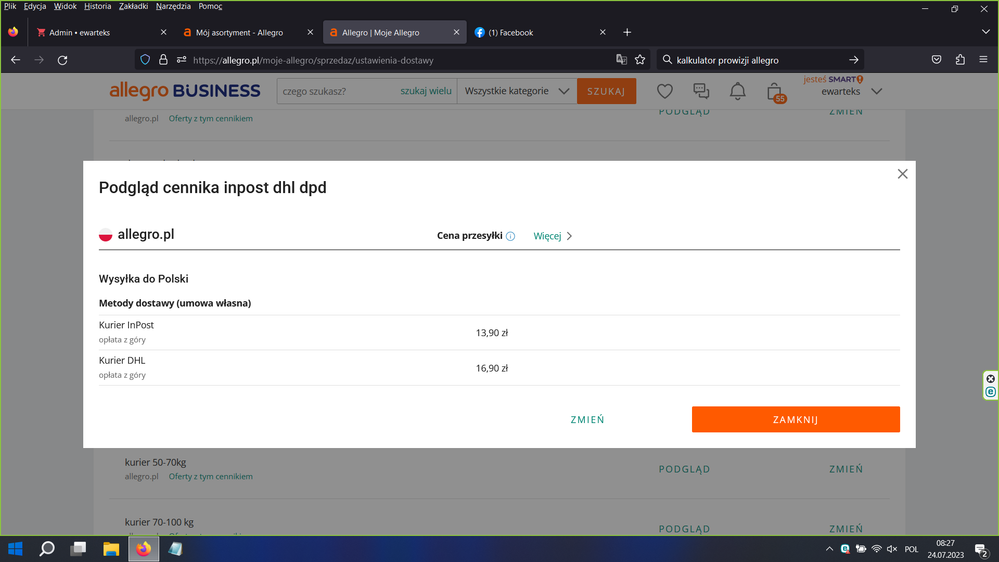The width and height of the screenshot is (999, 562).
Task: Click ZMIEŃ in the price list dialog
Action: tap(587, 419)
